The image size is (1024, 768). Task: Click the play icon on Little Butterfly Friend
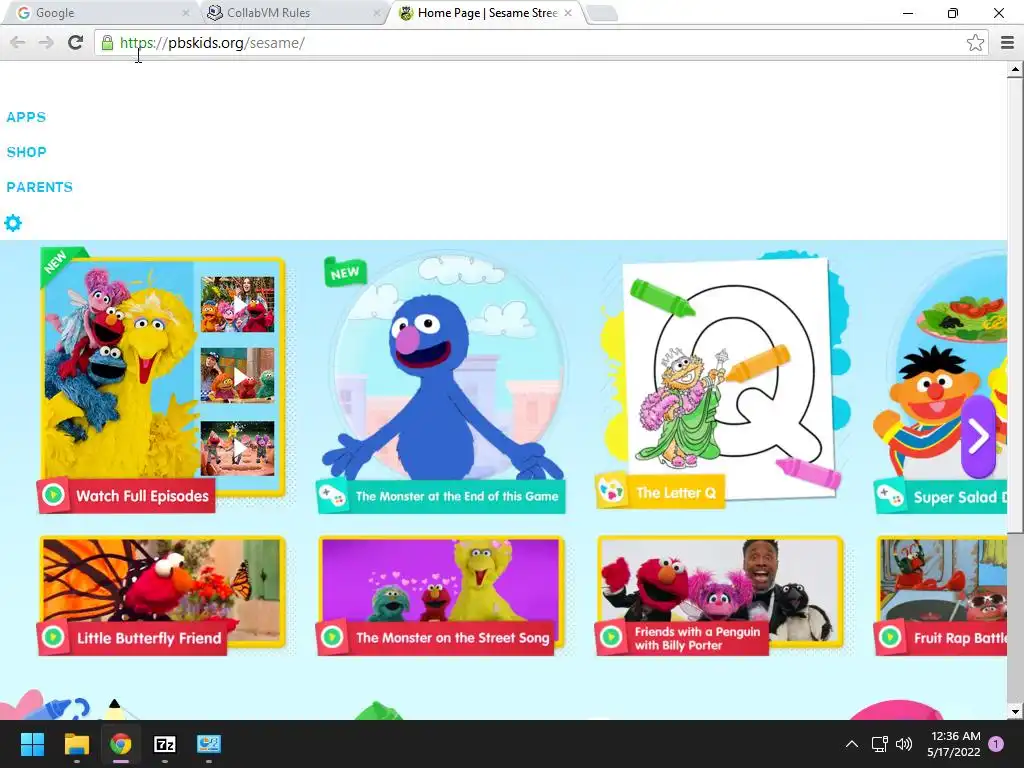click(x=54, y=637)
